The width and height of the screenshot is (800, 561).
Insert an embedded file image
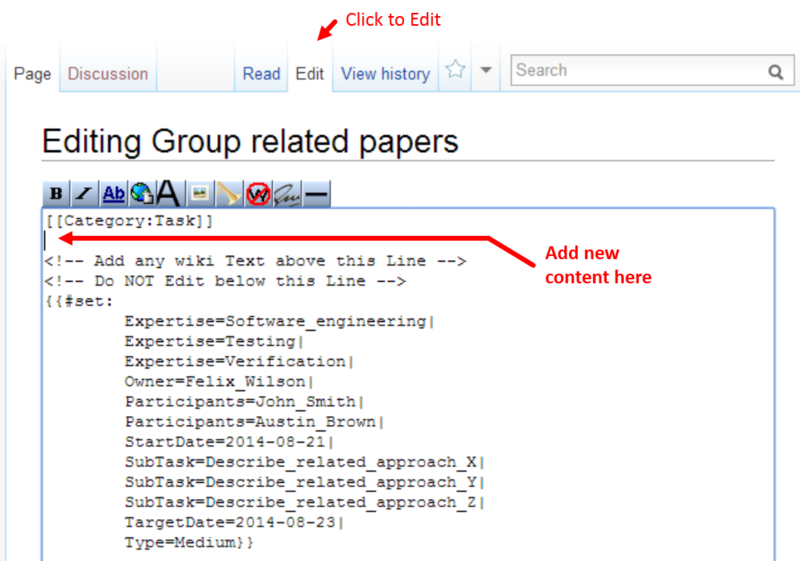(x=200, y=194)
